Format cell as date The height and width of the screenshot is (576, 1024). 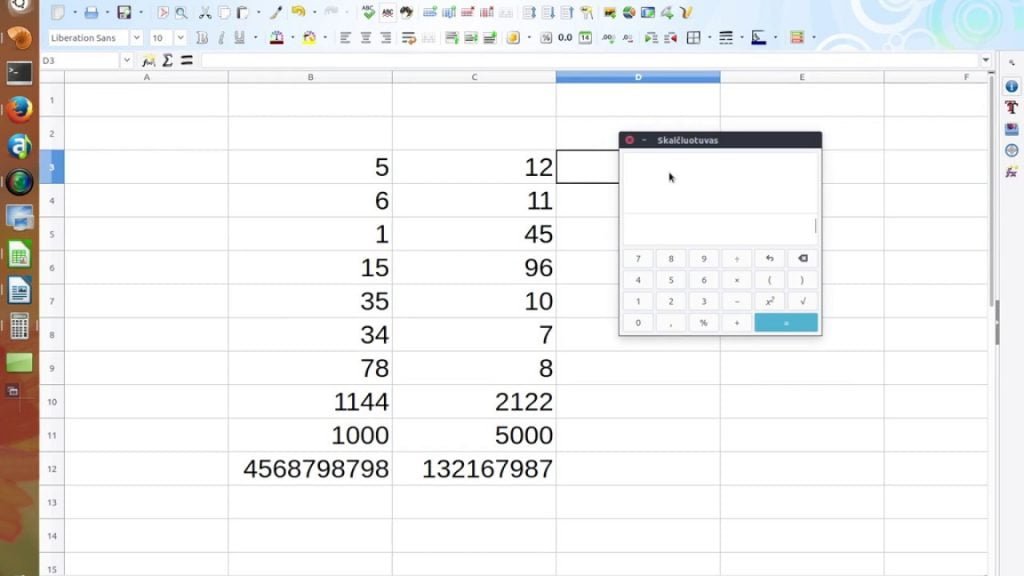(585, 38)
